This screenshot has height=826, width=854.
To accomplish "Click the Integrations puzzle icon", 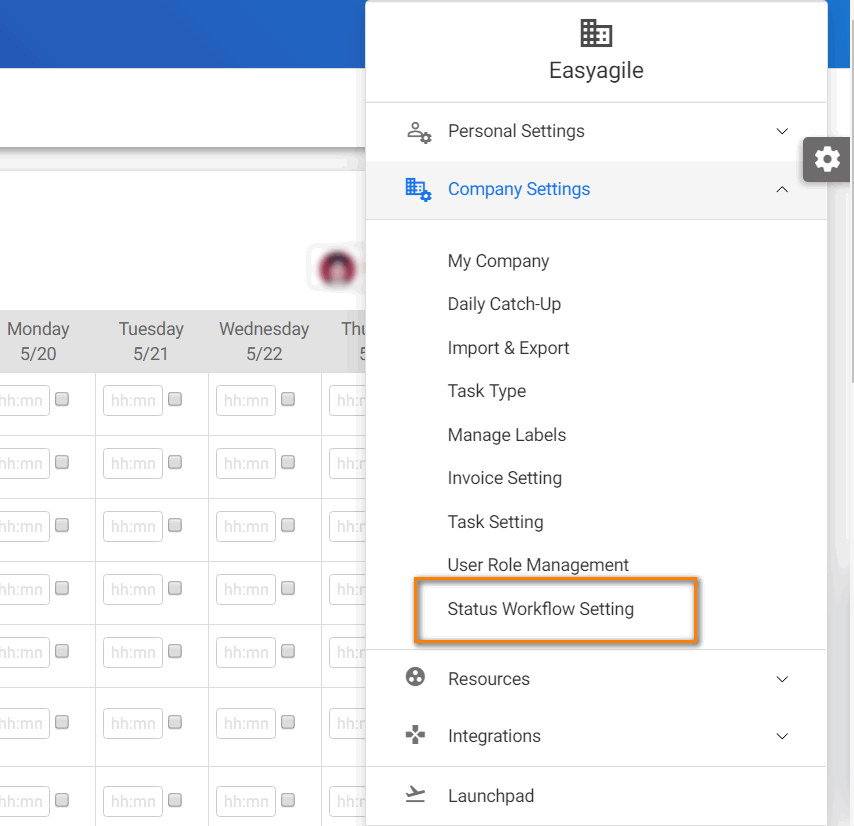I will pos(415,735).
